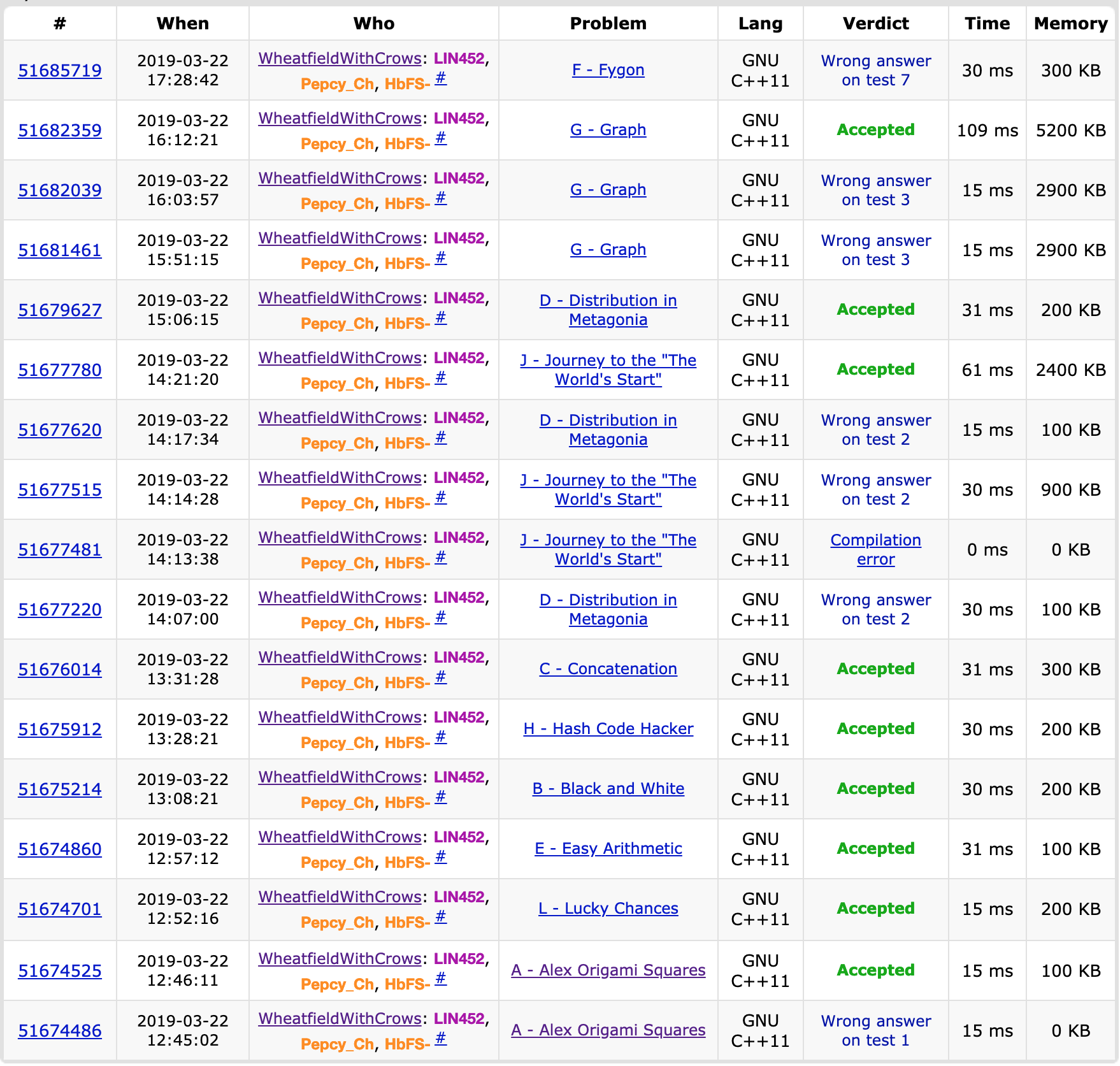Open the Compilation error verdict details

click(875, 550)
